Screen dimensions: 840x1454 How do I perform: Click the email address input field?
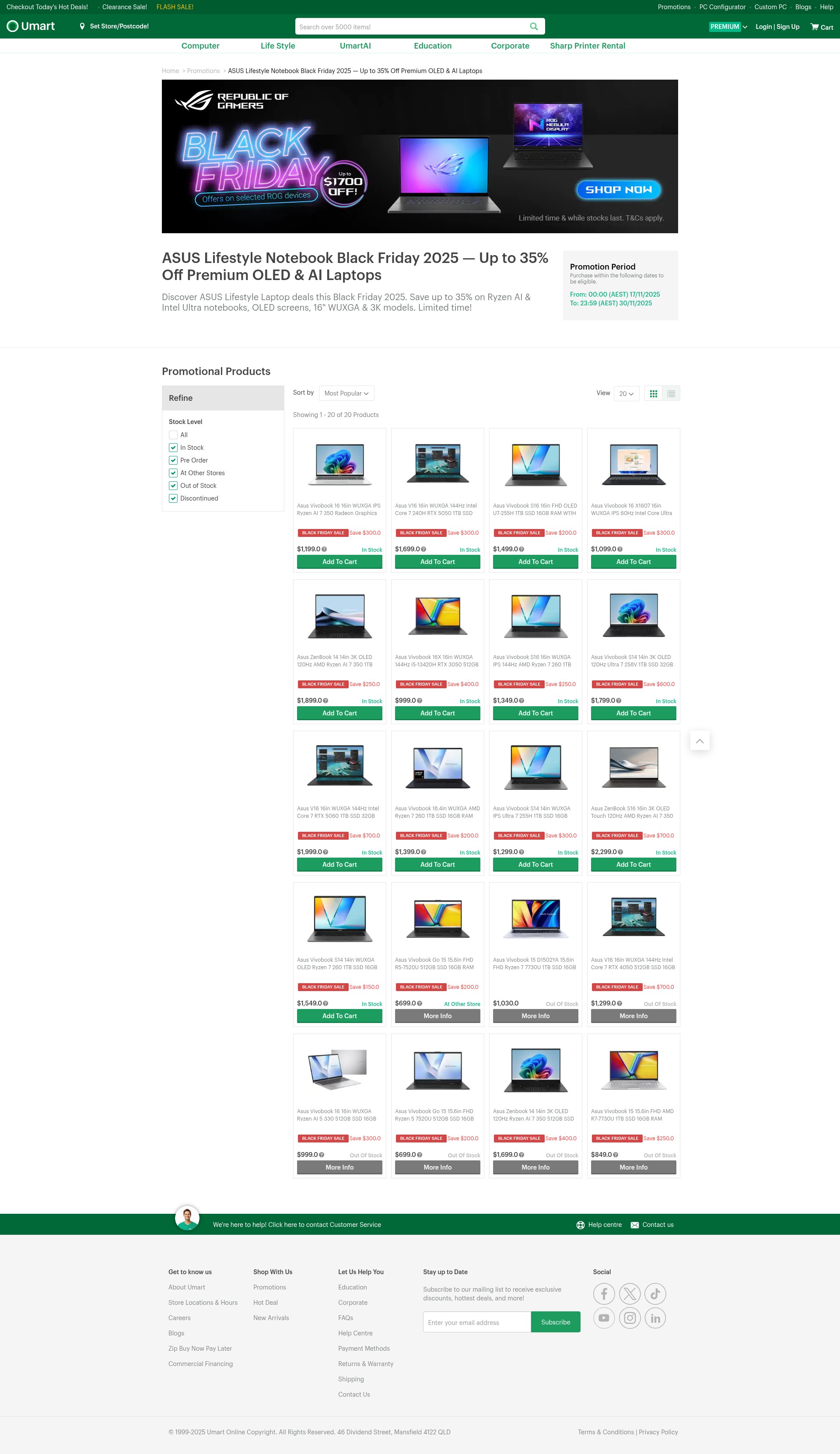[477, 1322]
